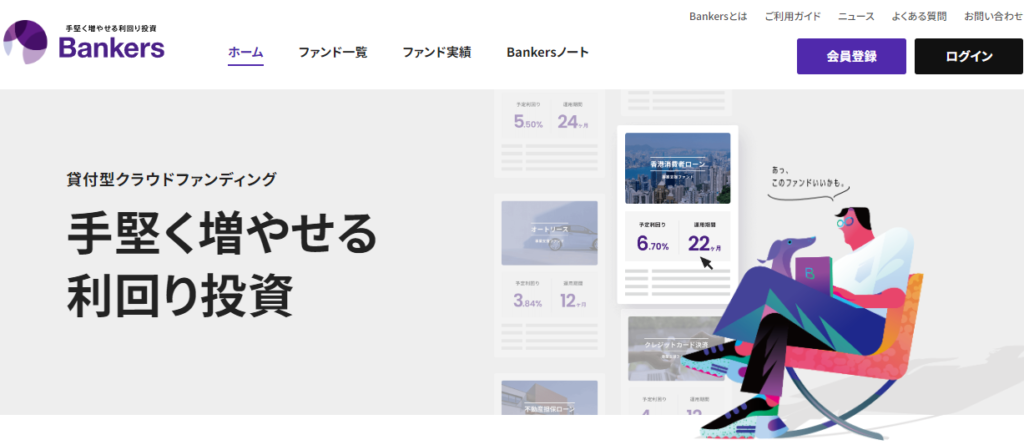
Task: Click the 12ヶ月 term beside 3.84%
Action: 573,302
